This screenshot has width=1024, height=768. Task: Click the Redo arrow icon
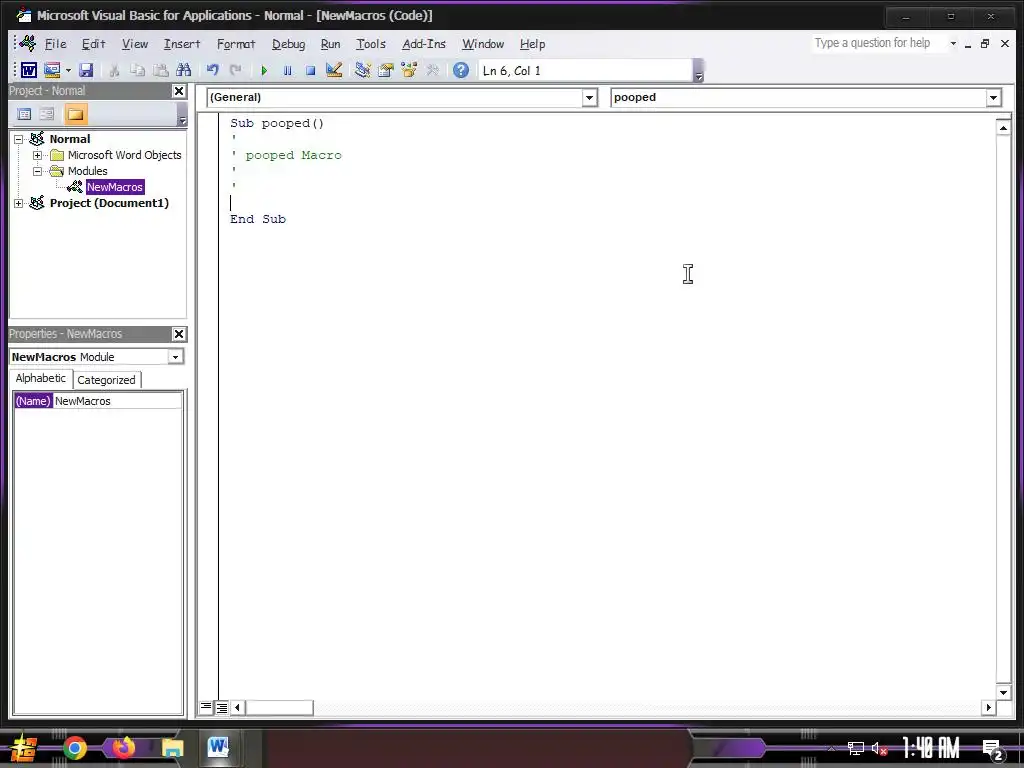[x=235, y=70]
